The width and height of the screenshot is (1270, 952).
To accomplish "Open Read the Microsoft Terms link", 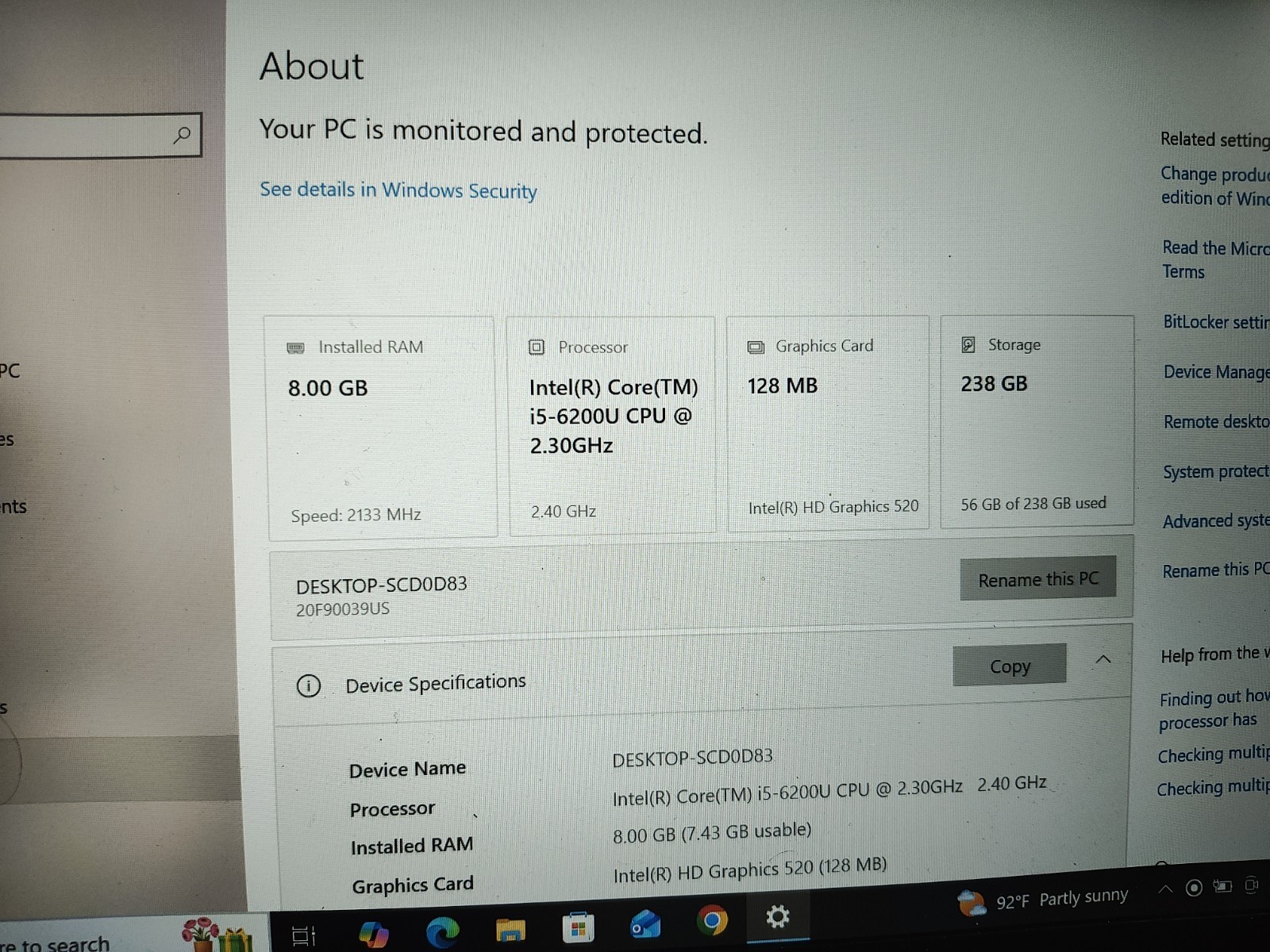I will click(x=1216, y=260).
